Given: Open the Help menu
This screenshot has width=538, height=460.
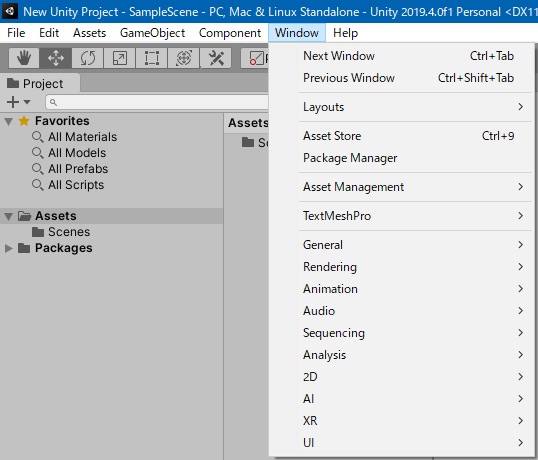Looking at the screenshot, I should [x=345, y=33].
